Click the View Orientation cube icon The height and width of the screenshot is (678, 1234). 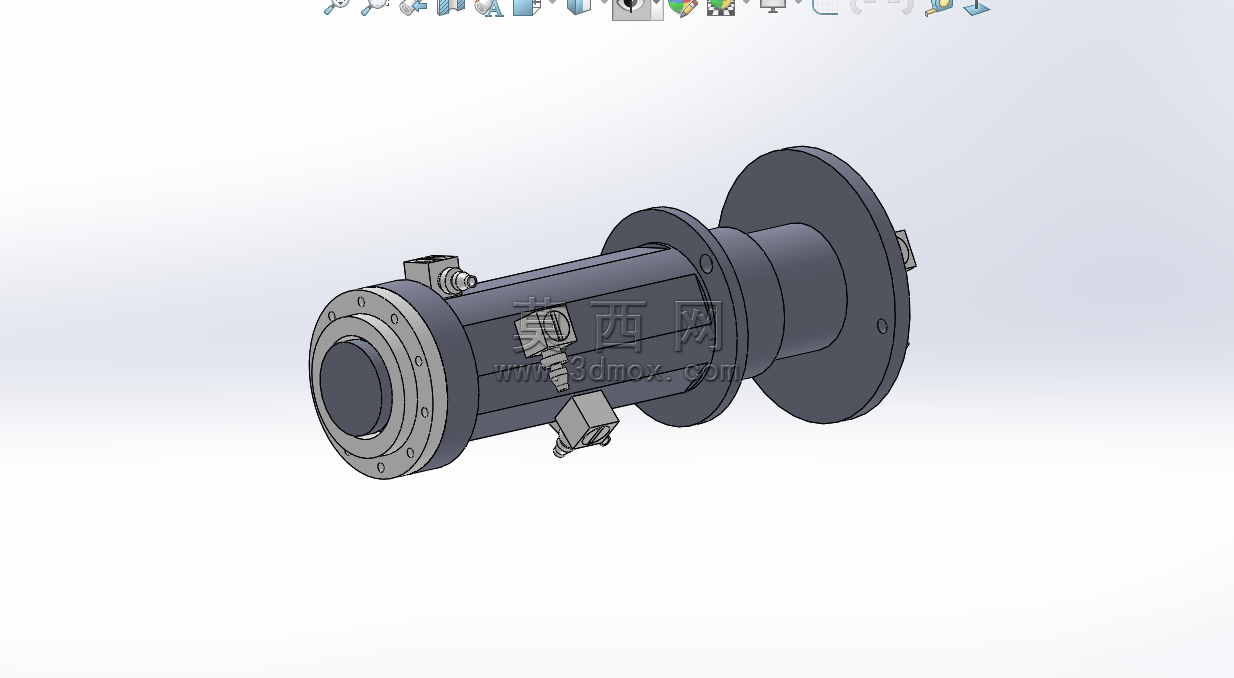[x=526, y=5]
